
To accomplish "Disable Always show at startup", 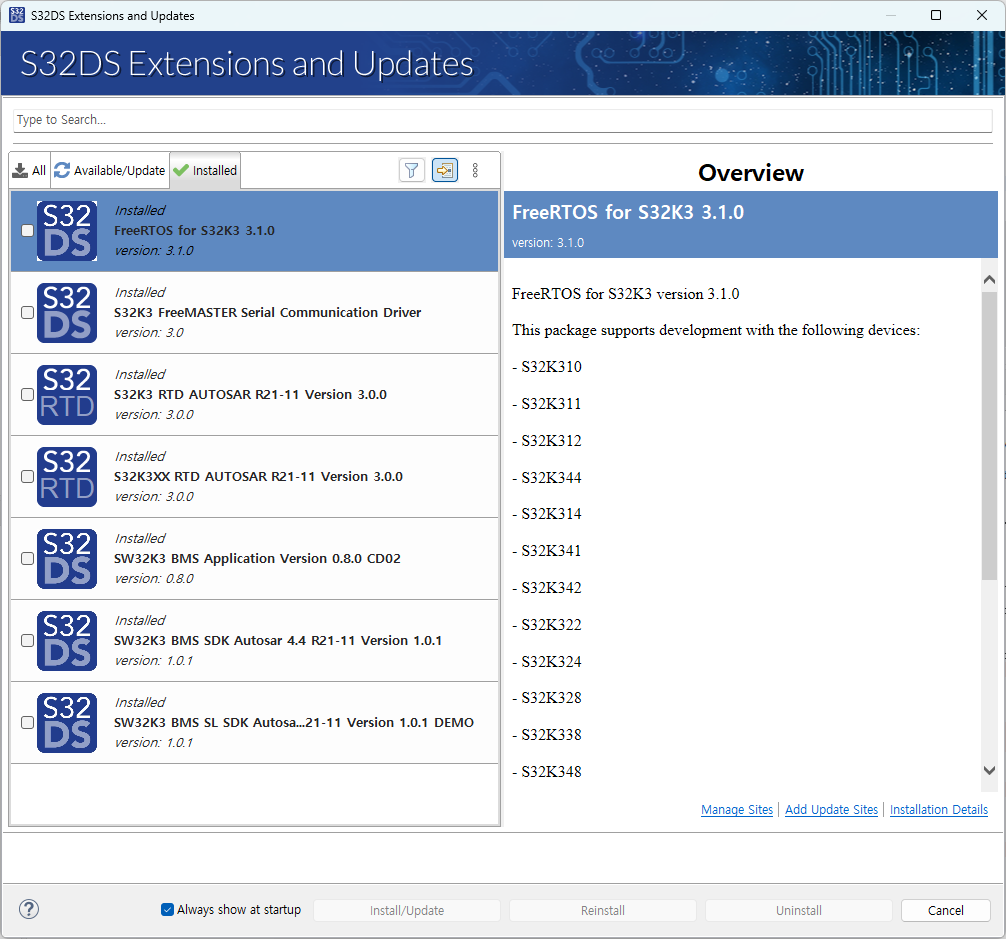I will (166, 909).
